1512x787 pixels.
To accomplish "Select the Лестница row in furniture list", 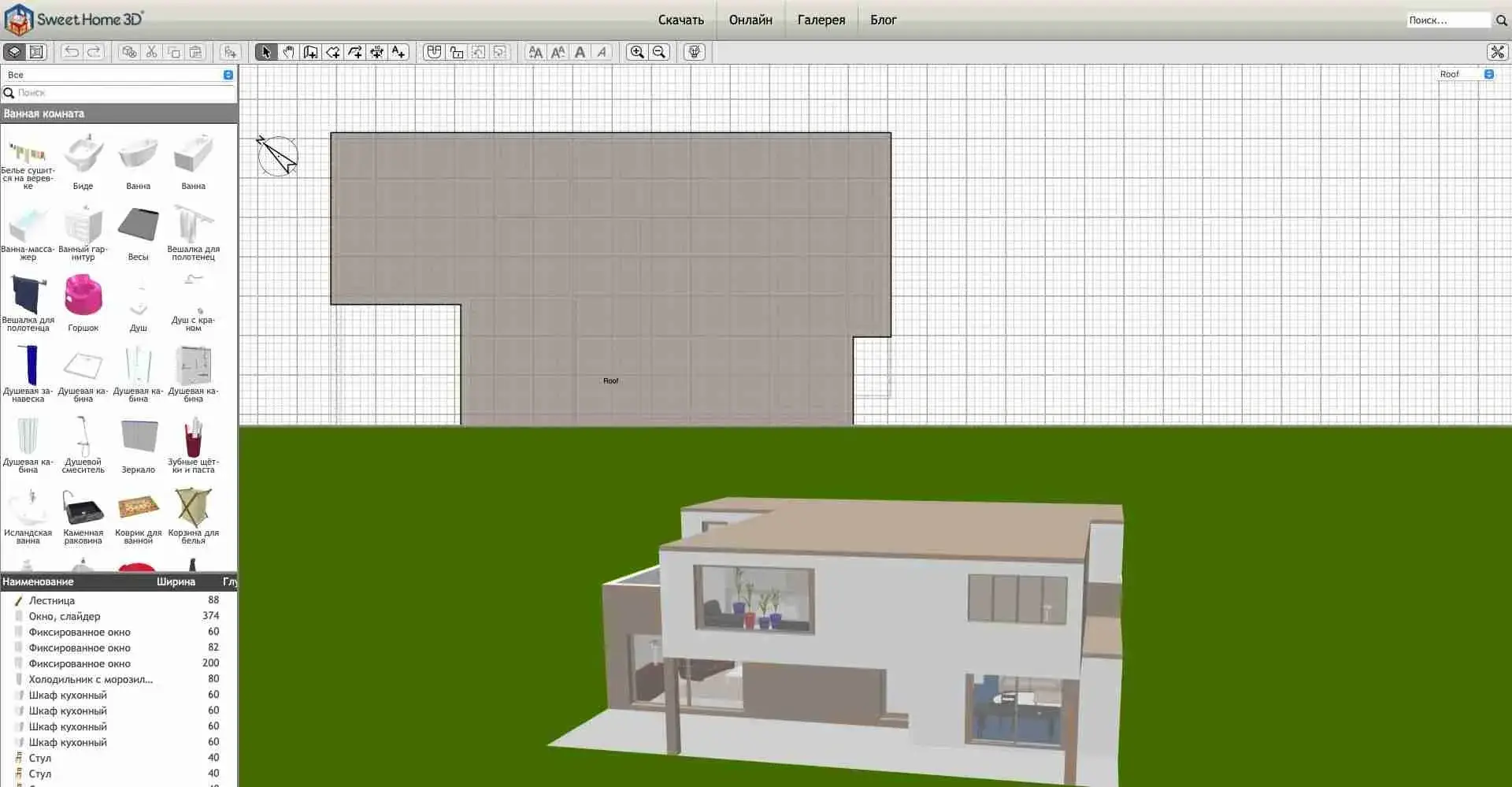I will coord(119,600).
